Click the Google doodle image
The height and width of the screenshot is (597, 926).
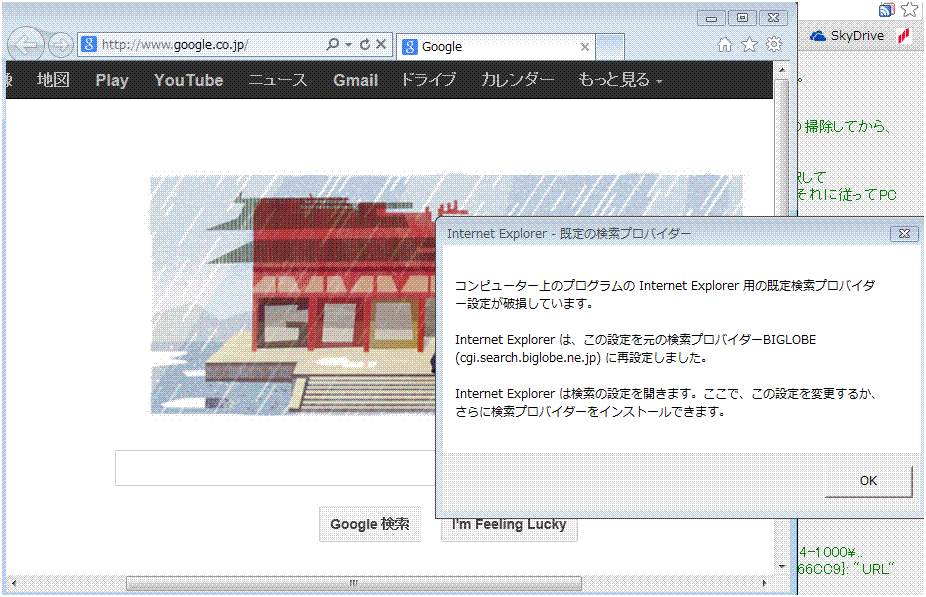(x=293, y=295)
